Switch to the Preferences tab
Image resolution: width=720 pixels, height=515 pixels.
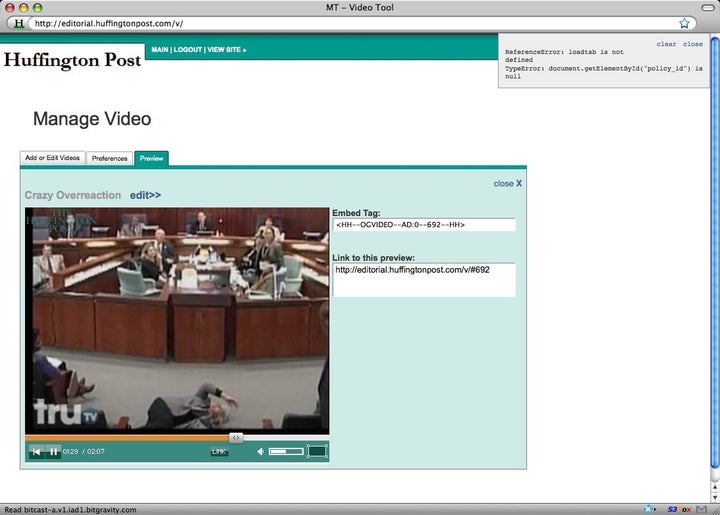coord(109,158)
